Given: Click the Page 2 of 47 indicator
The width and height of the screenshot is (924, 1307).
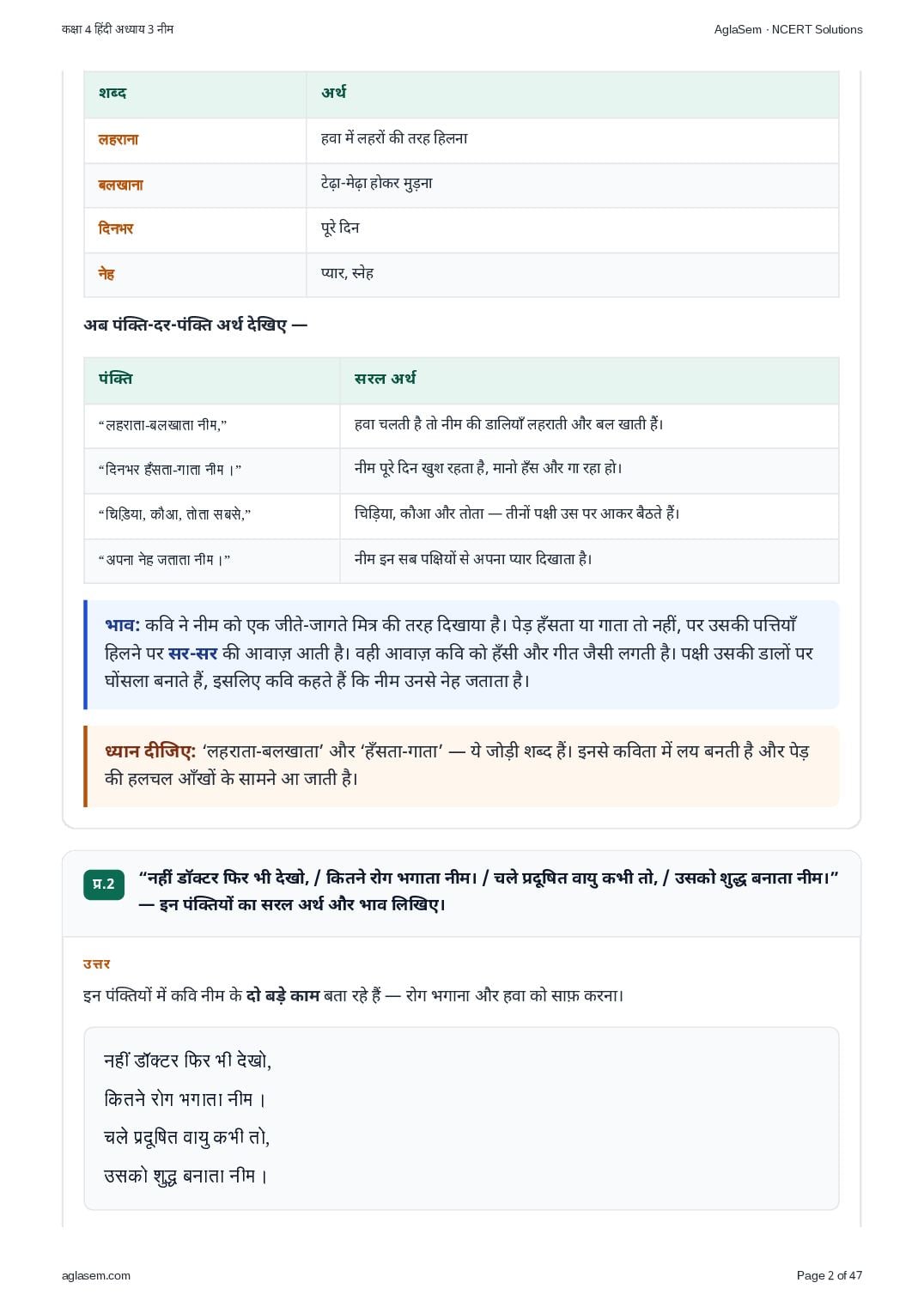Looking at the screenshot, I should [x=830, y=1275].
